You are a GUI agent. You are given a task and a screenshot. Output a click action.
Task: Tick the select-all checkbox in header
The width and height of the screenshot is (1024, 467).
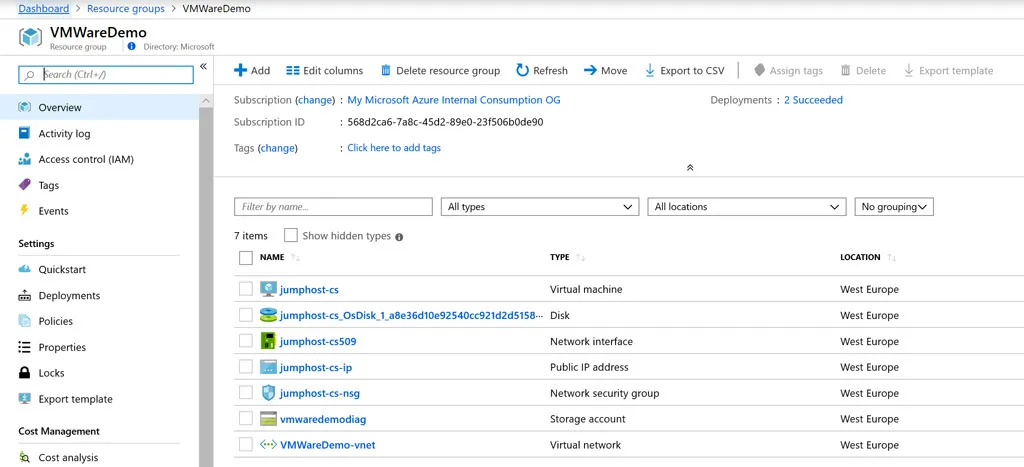pos(246,257)
